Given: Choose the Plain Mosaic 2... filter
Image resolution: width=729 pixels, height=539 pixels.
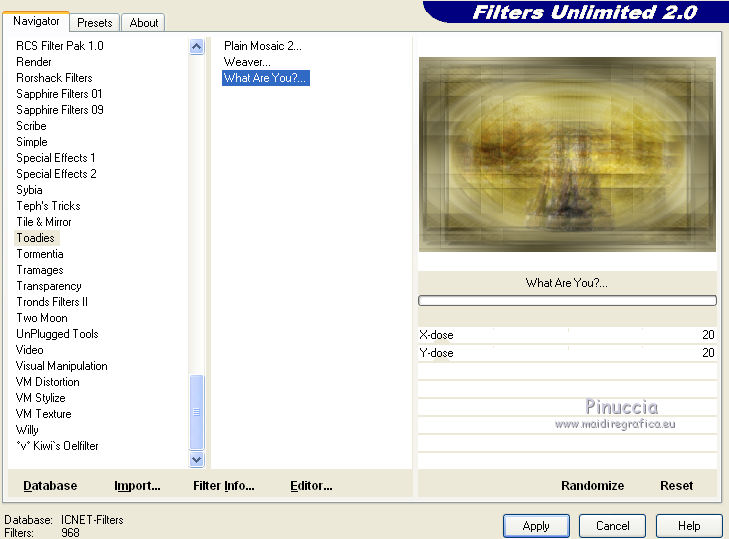Looking at the screenshot, I should click(x=263, y=46).
